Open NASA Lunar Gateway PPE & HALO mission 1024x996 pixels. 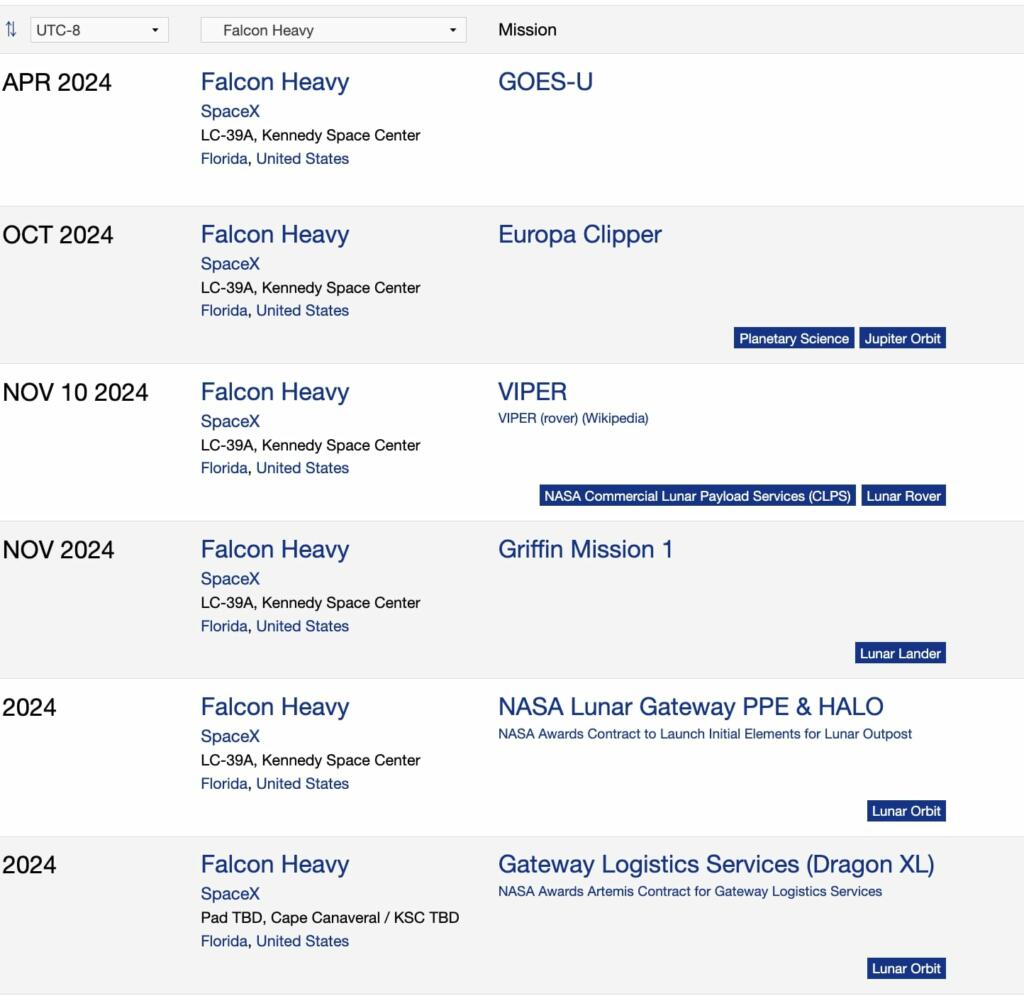[x=690, y=707]
